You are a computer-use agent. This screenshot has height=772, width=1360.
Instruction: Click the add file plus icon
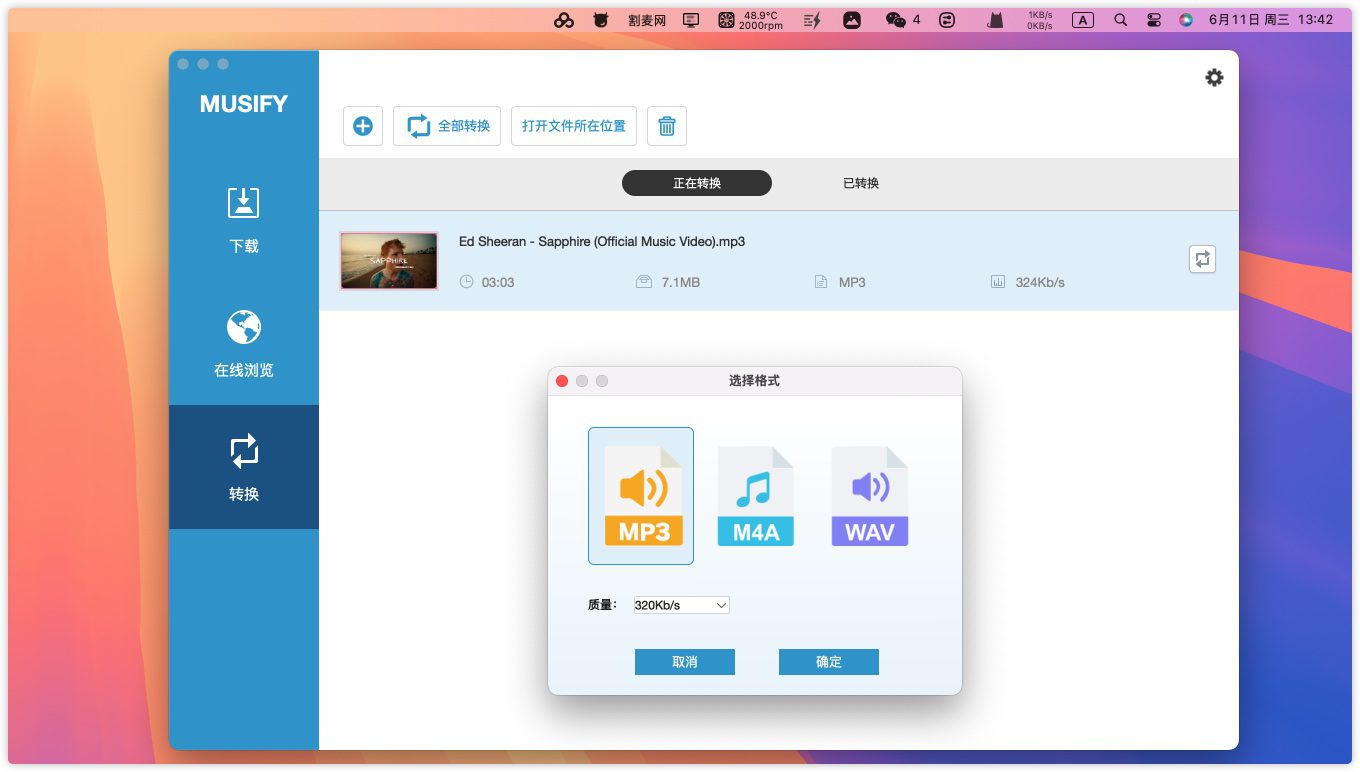363,126
